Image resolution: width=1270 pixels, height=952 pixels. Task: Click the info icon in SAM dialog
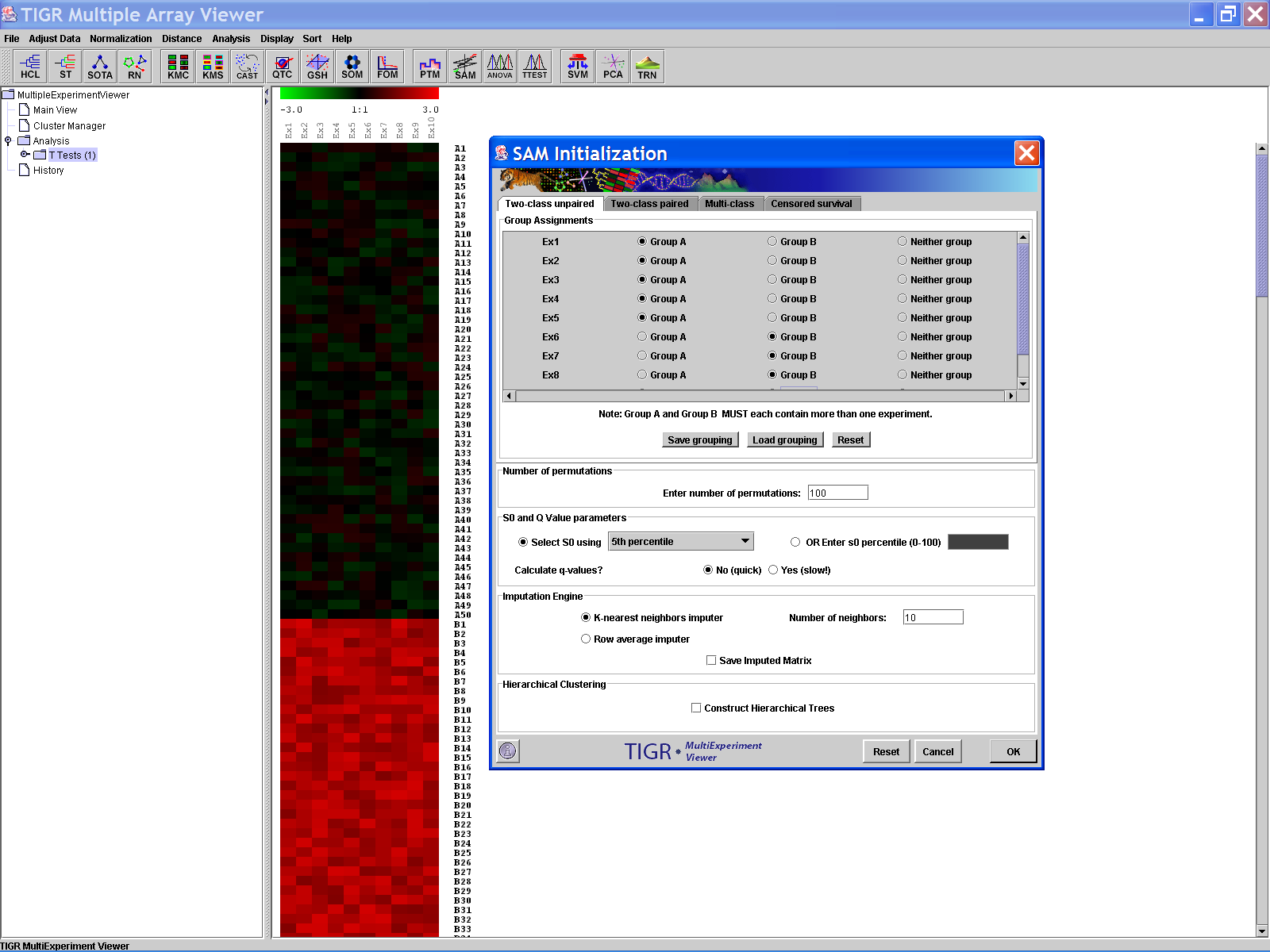pyautogui.click(x=508, y=750)
